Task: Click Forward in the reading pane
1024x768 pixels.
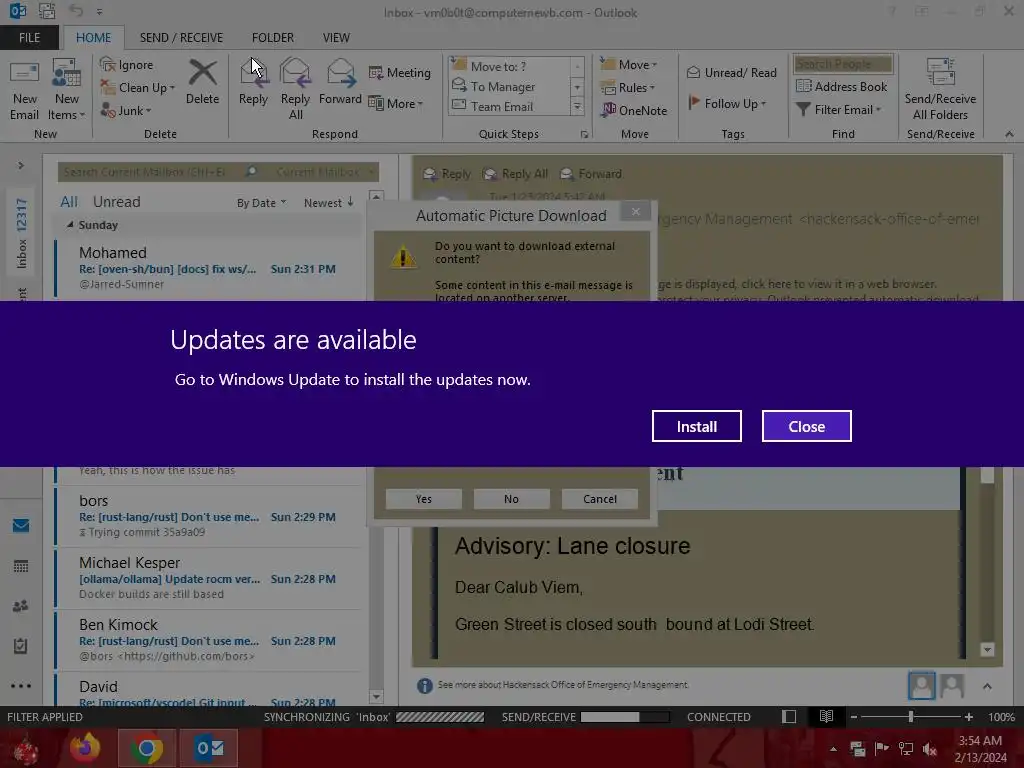Action: tap(591, 174)
